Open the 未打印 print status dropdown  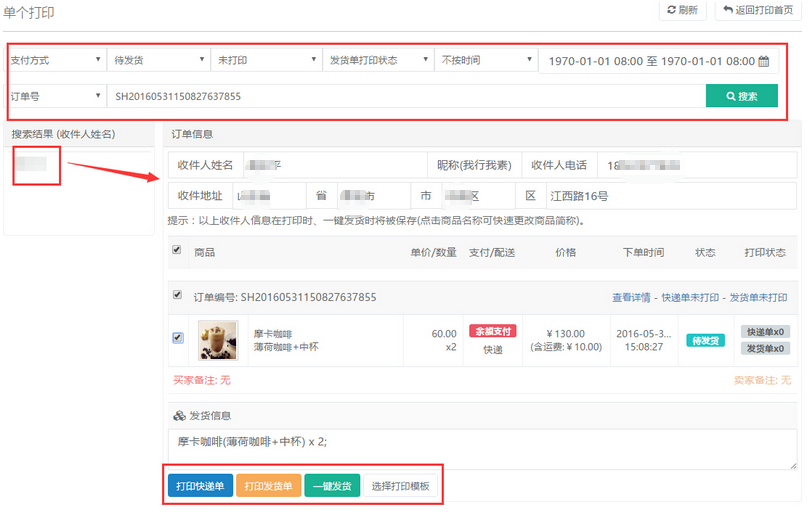(x=265, y=60)
